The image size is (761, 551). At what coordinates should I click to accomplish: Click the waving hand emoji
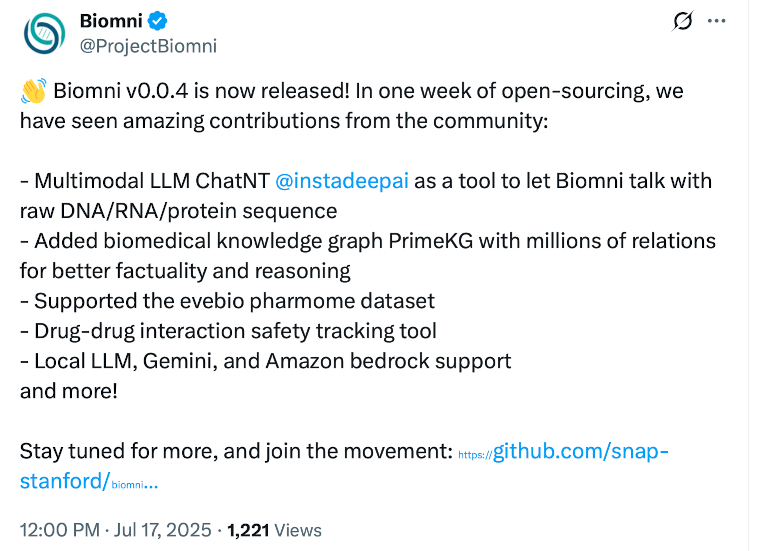33,92
